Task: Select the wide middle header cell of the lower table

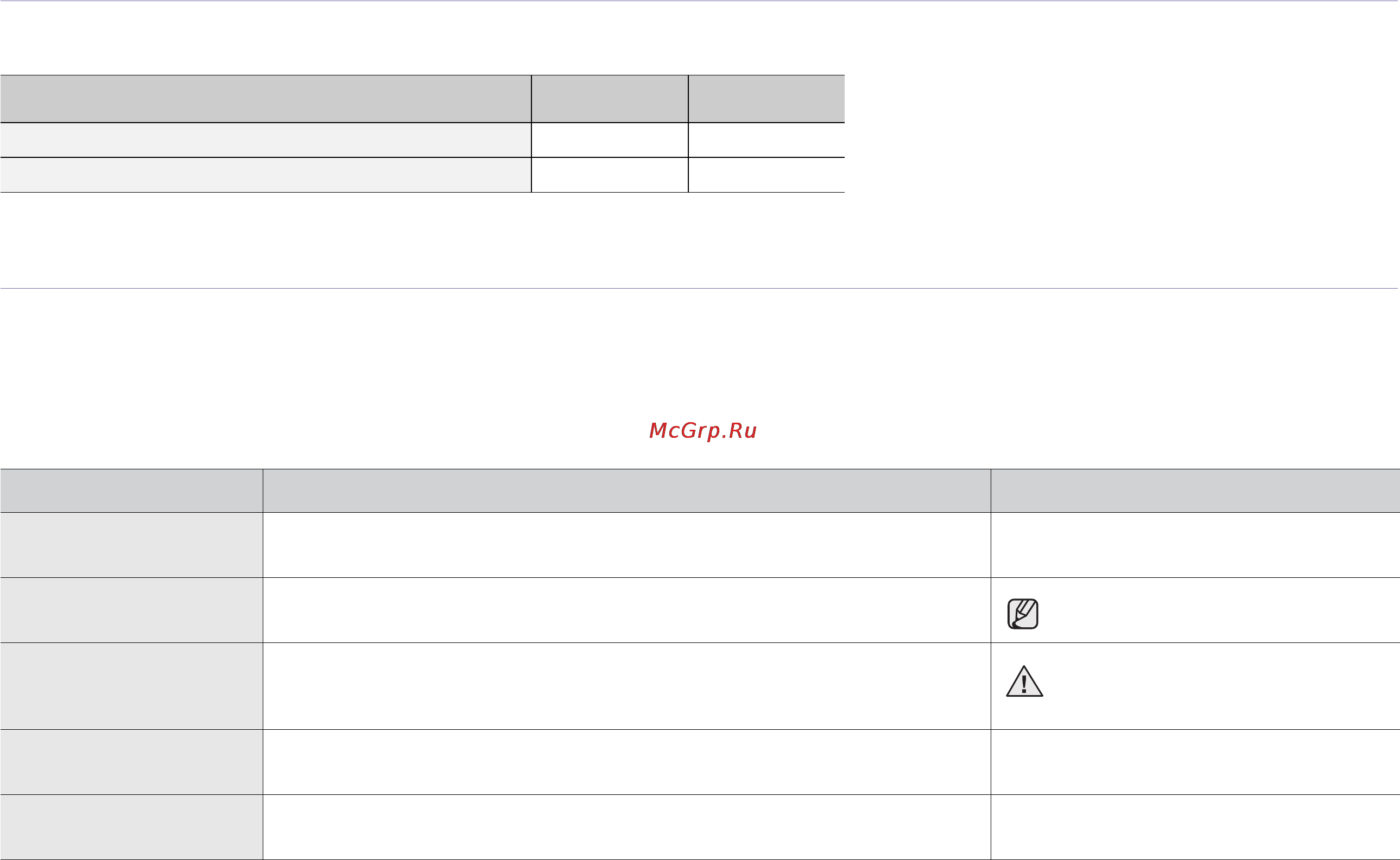Action: tap(627, 490)
